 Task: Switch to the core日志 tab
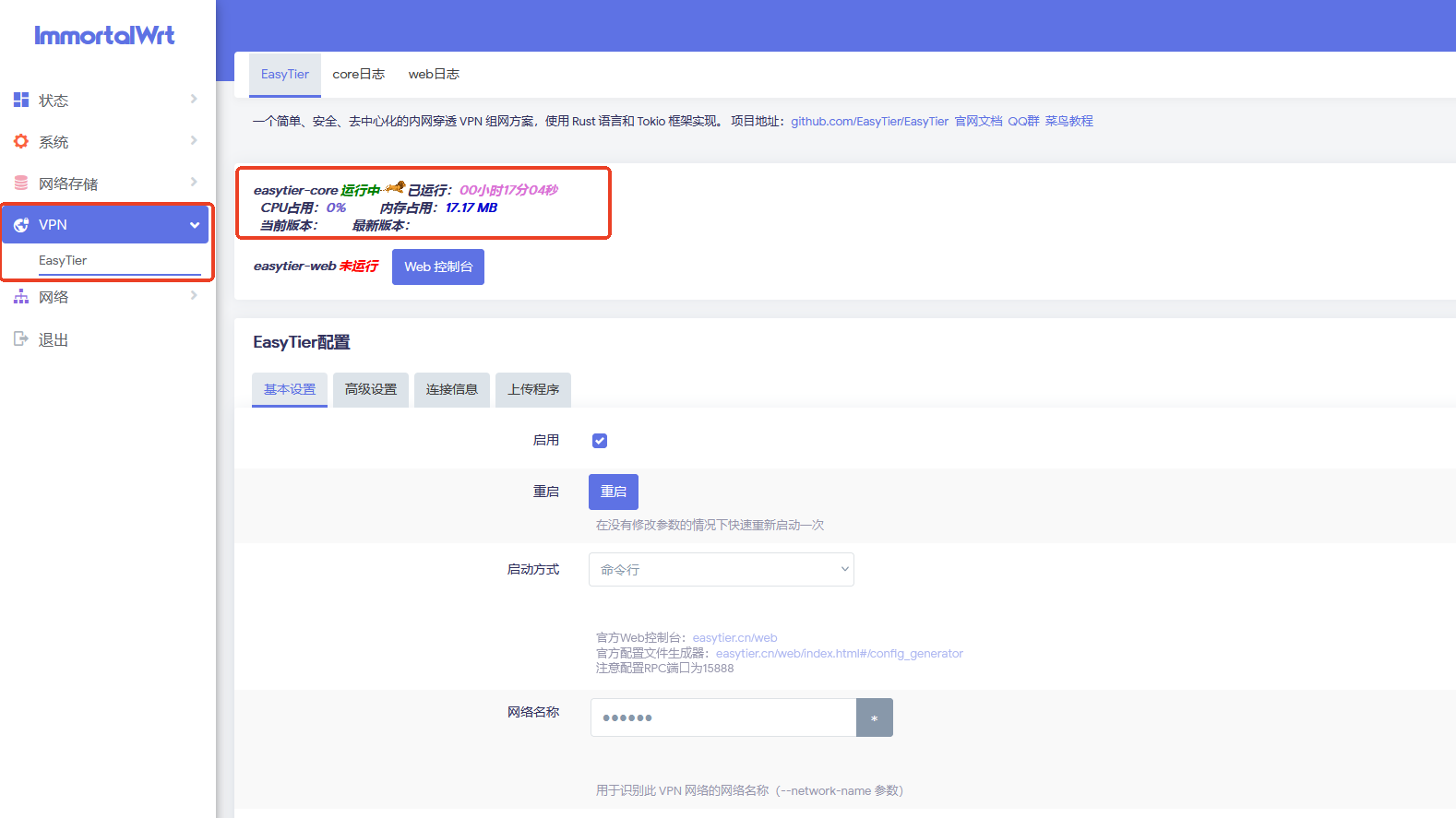pos(359,75)
